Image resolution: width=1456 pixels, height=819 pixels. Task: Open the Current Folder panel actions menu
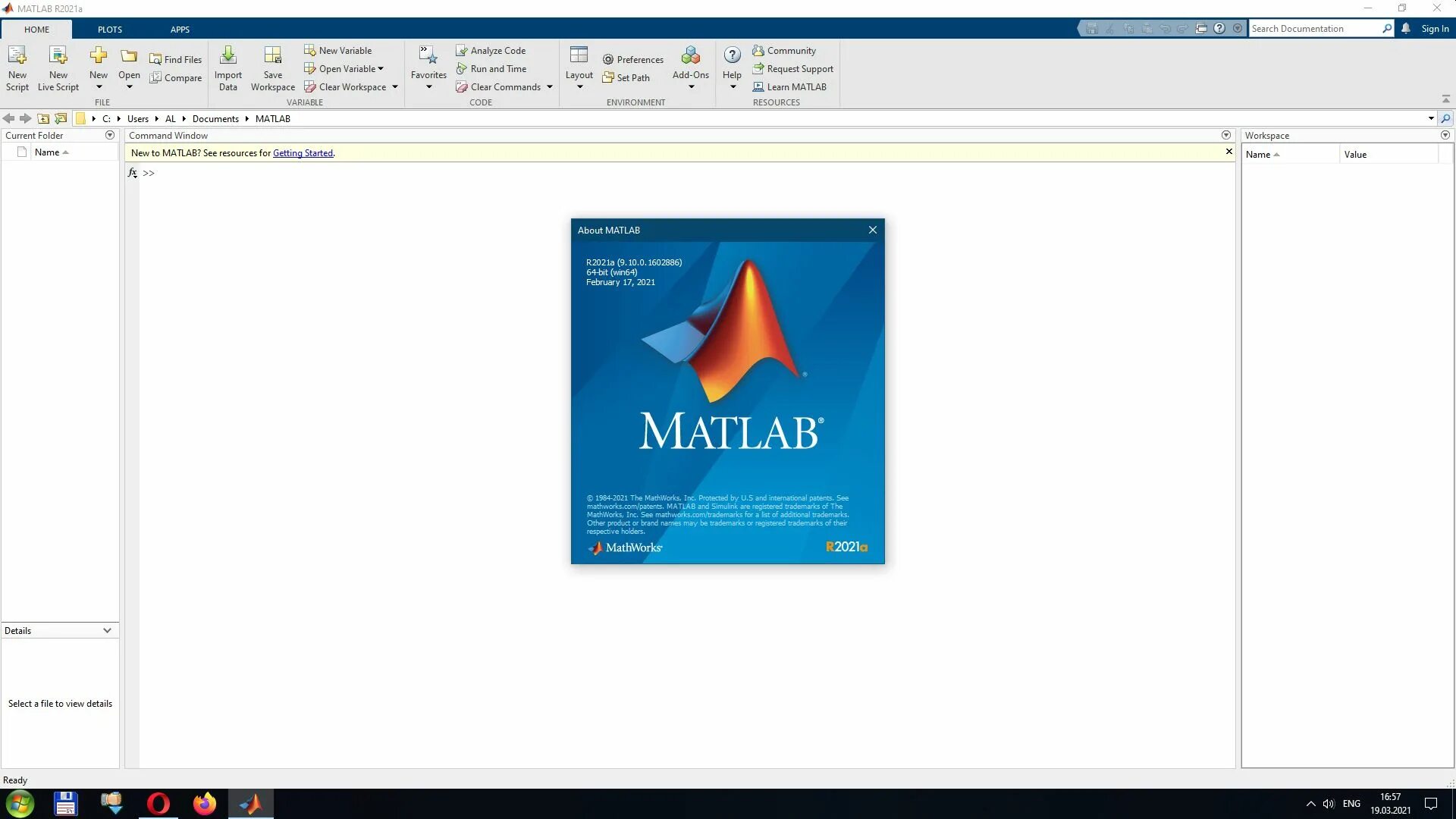[110, 136]
